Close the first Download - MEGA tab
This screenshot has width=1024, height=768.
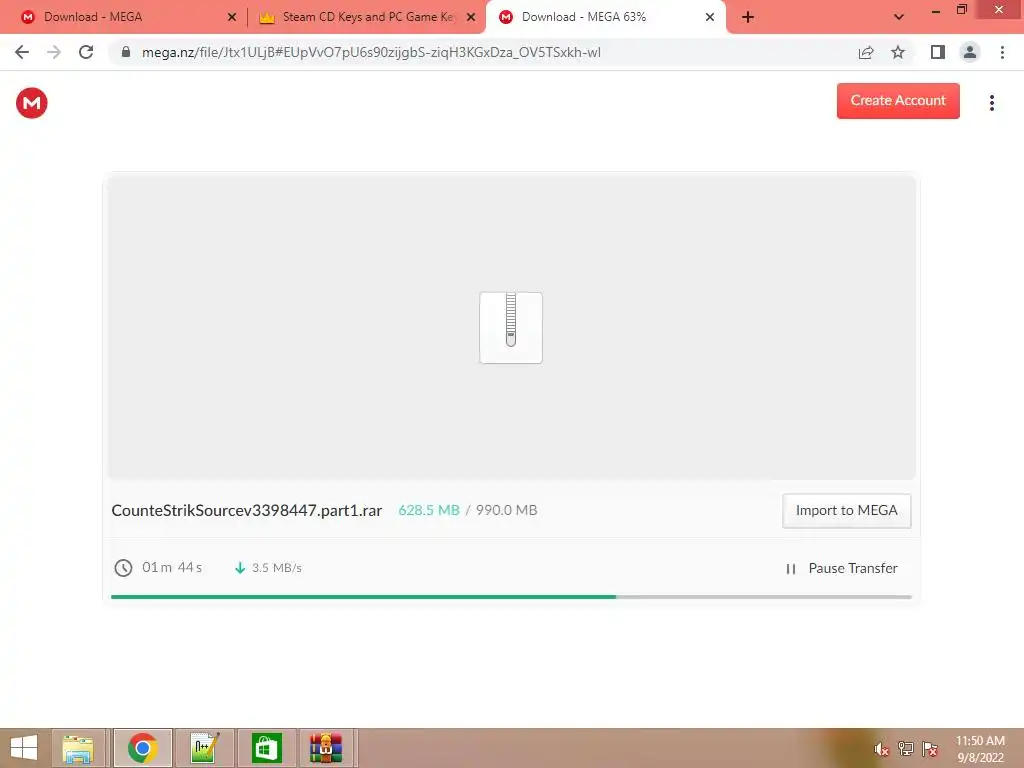point(232,18)
